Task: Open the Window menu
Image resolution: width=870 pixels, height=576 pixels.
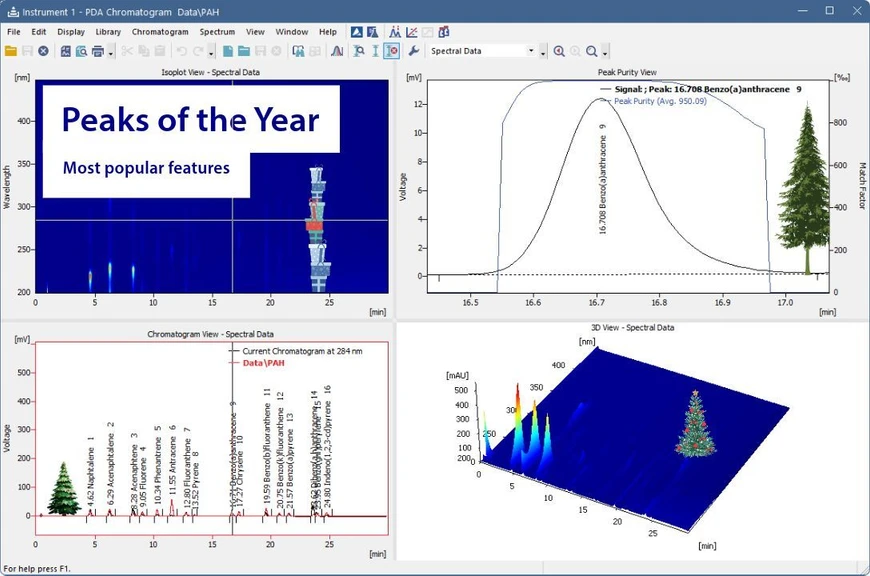Action: [291, 32]
